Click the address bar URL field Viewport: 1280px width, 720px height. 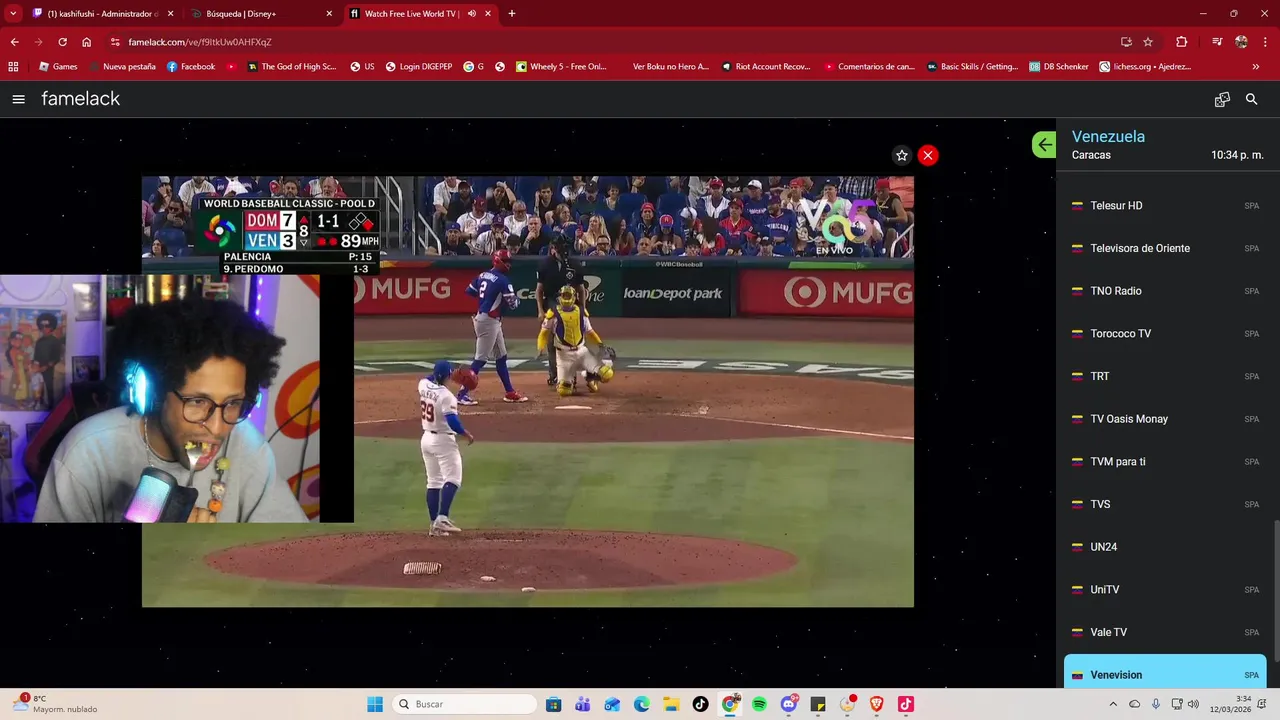pos(600,42)
